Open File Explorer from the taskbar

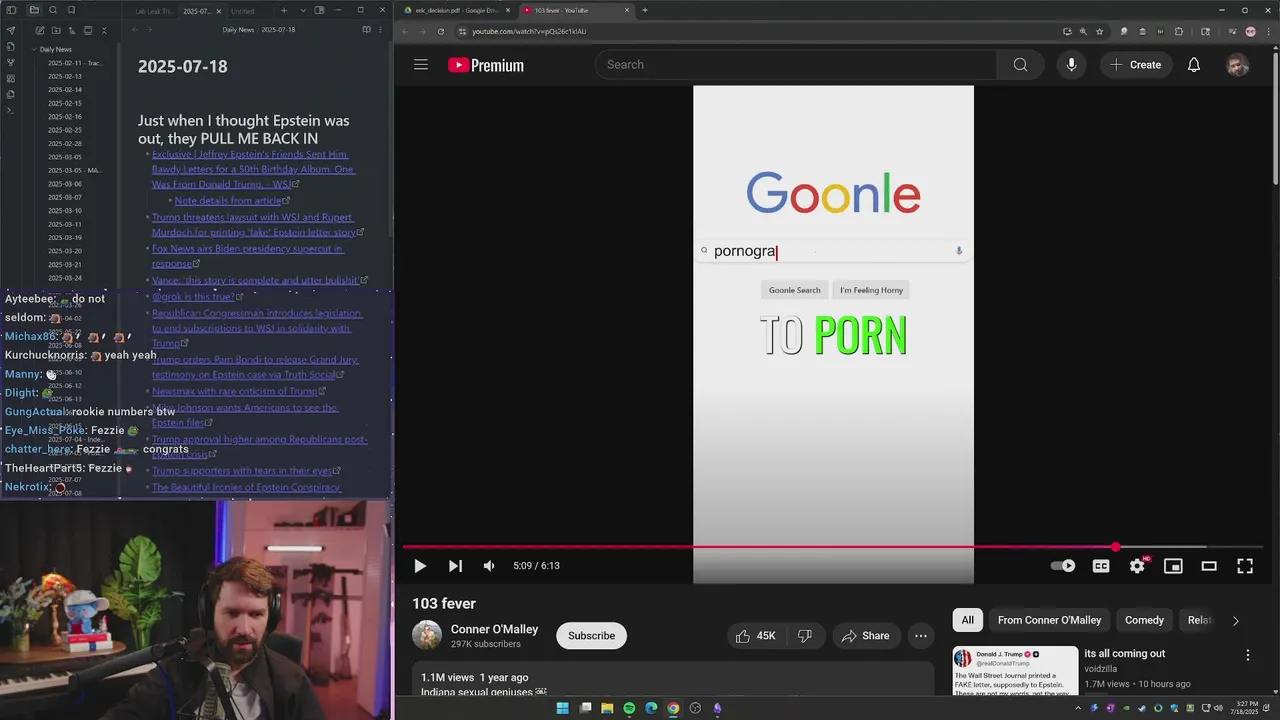[x=607, y=708]
